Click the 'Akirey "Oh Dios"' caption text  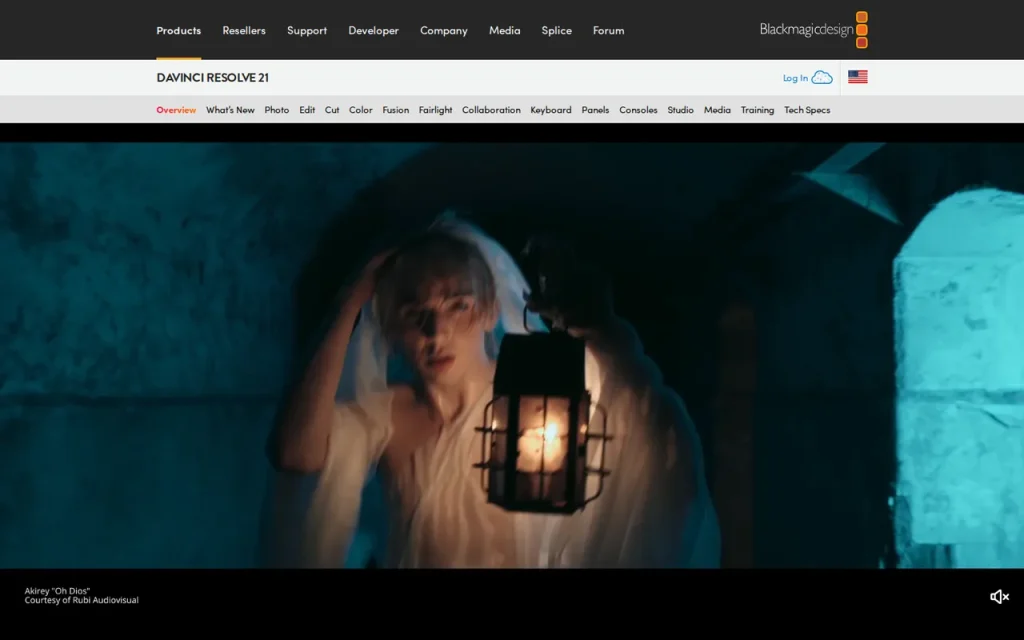[x=57, y=590]
